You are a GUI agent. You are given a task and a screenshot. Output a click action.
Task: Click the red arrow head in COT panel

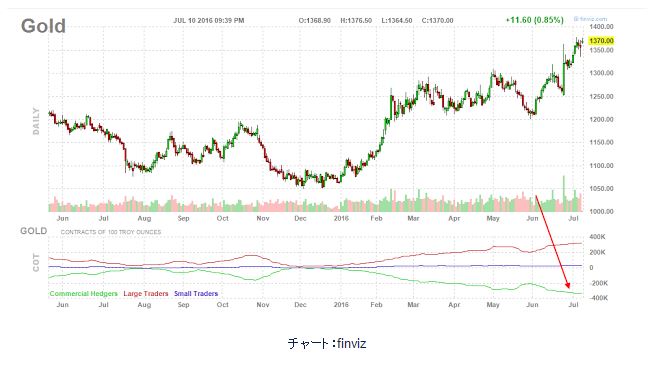pos(567,285)
